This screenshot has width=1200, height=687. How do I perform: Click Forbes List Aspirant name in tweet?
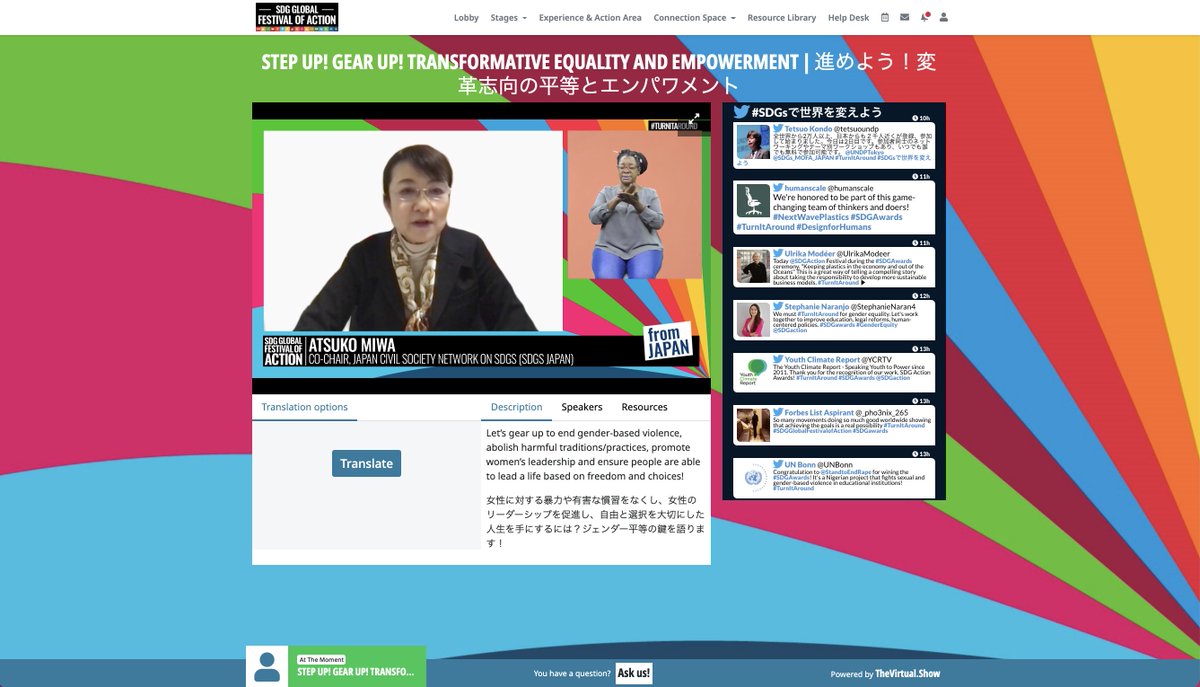(819, 412)
